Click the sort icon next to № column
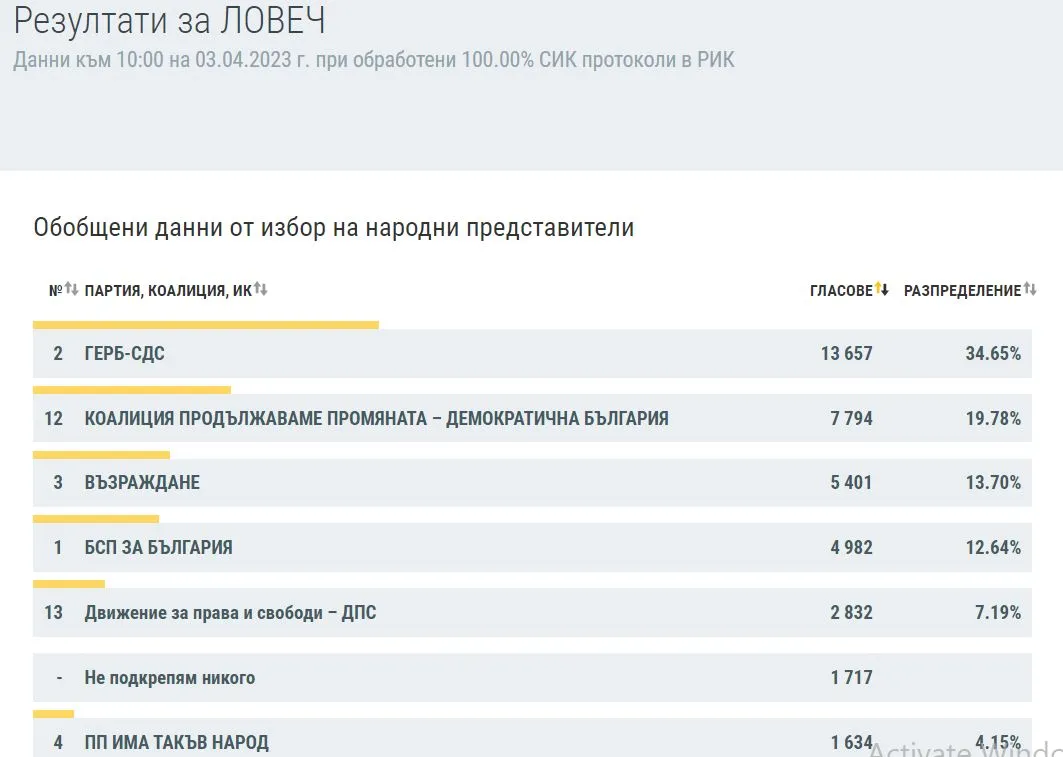 point(71,290)
